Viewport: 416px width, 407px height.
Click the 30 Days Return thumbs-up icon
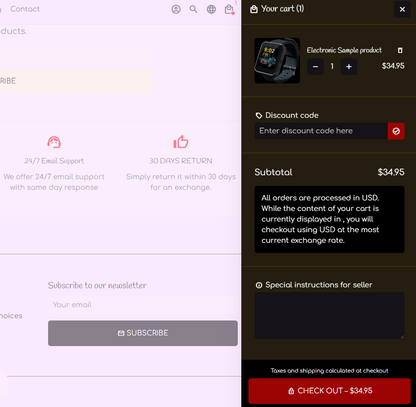(x=181, y=142)
